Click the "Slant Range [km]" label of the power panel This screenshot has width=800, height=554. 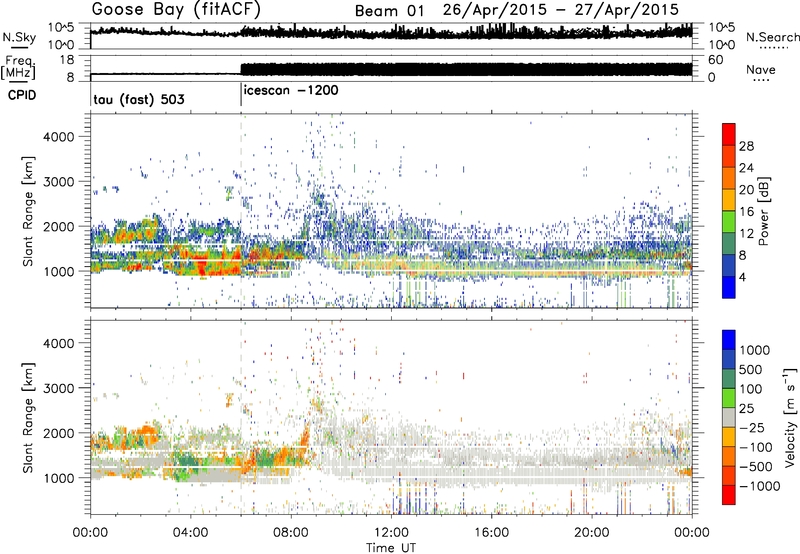tap(28, 211)
